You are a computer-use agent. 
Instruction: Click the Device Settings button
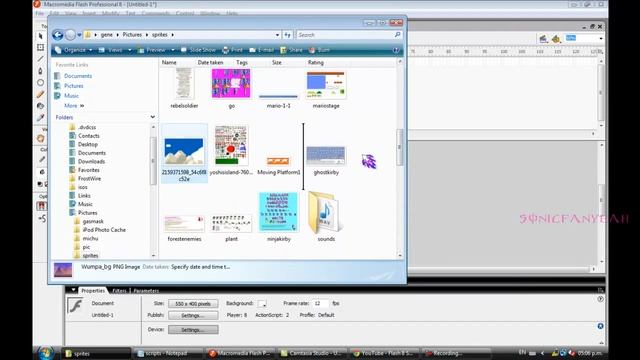pos(193,329)
